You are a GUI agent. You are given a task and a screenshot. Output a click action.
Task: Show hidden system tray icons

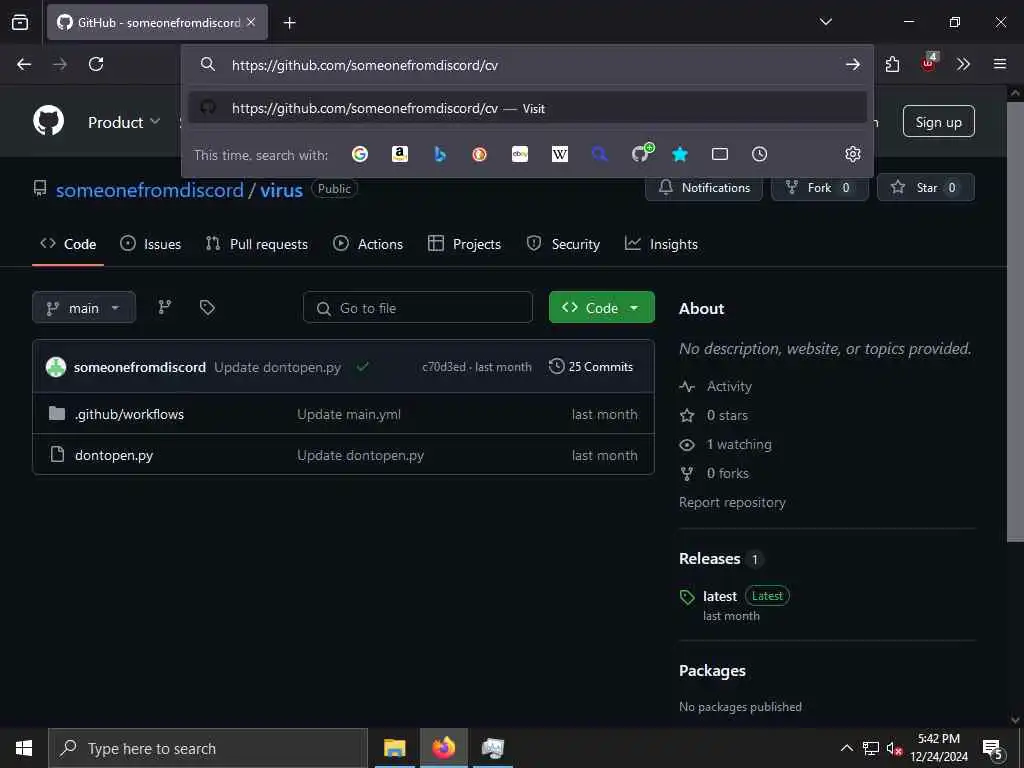pos(846,748)
